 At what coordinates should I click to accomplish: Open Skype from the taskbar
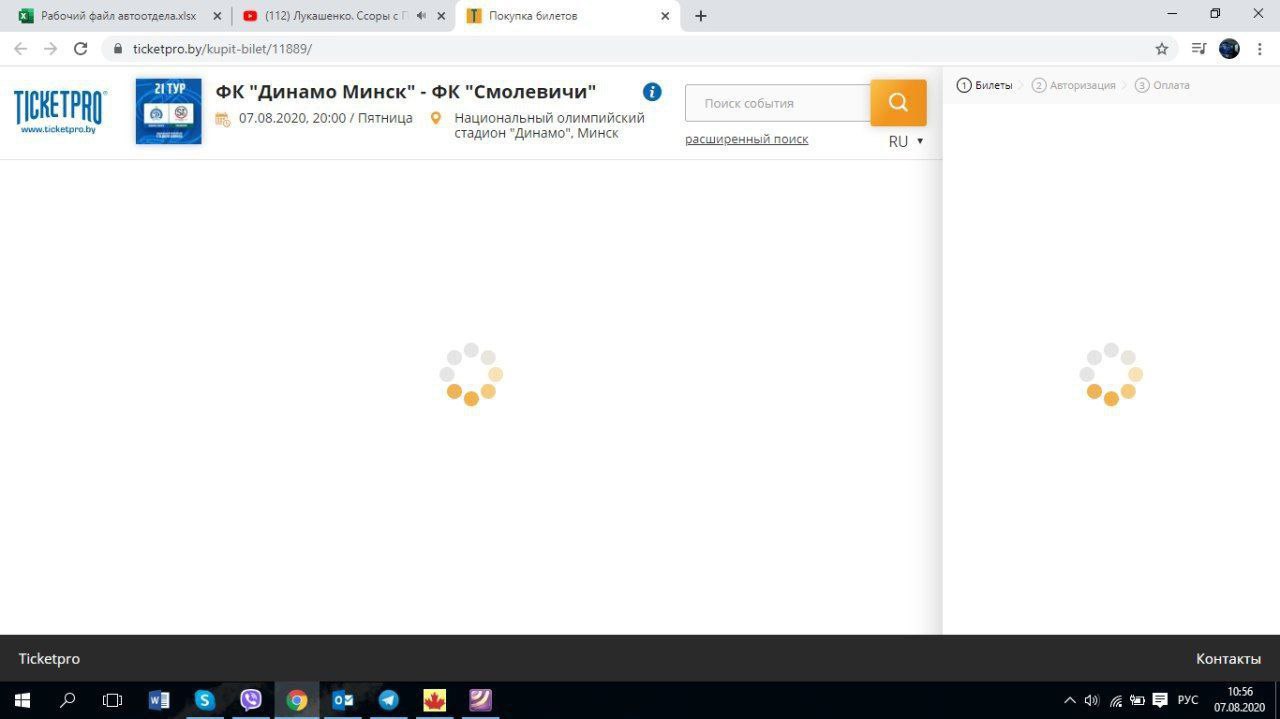(205, 700)
